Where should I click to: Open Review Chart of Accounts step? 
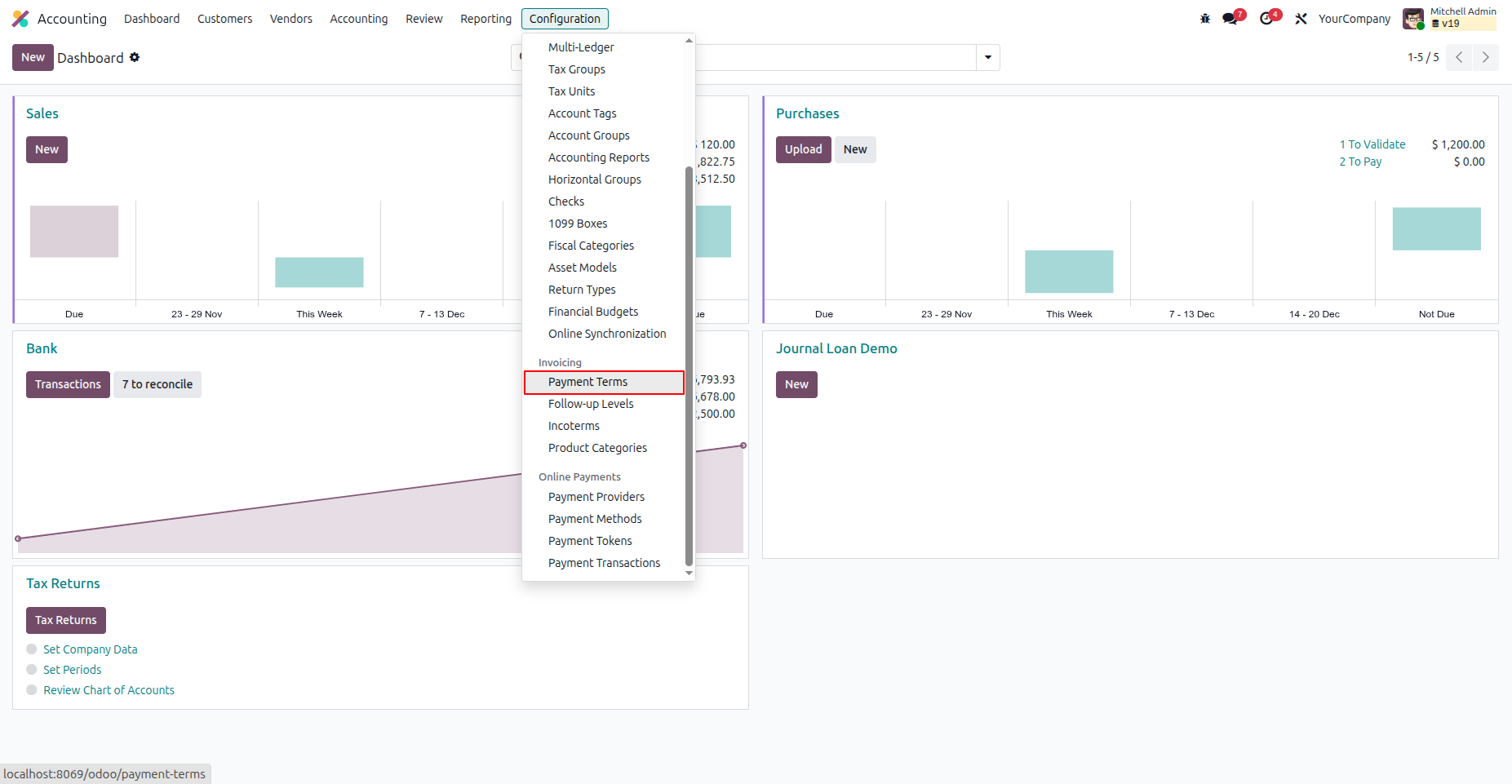[109, 690]
